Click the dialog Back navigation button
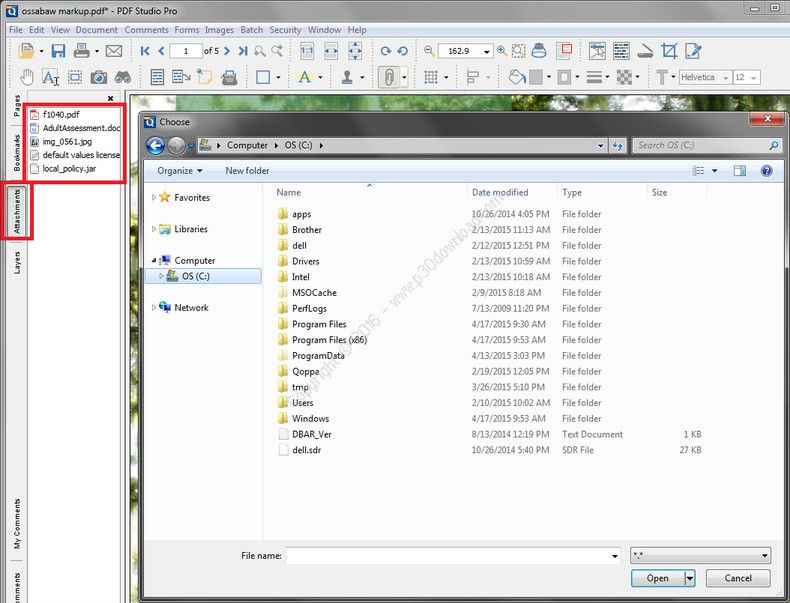Screen dimensions: 790x603 [x=156, y=146]
